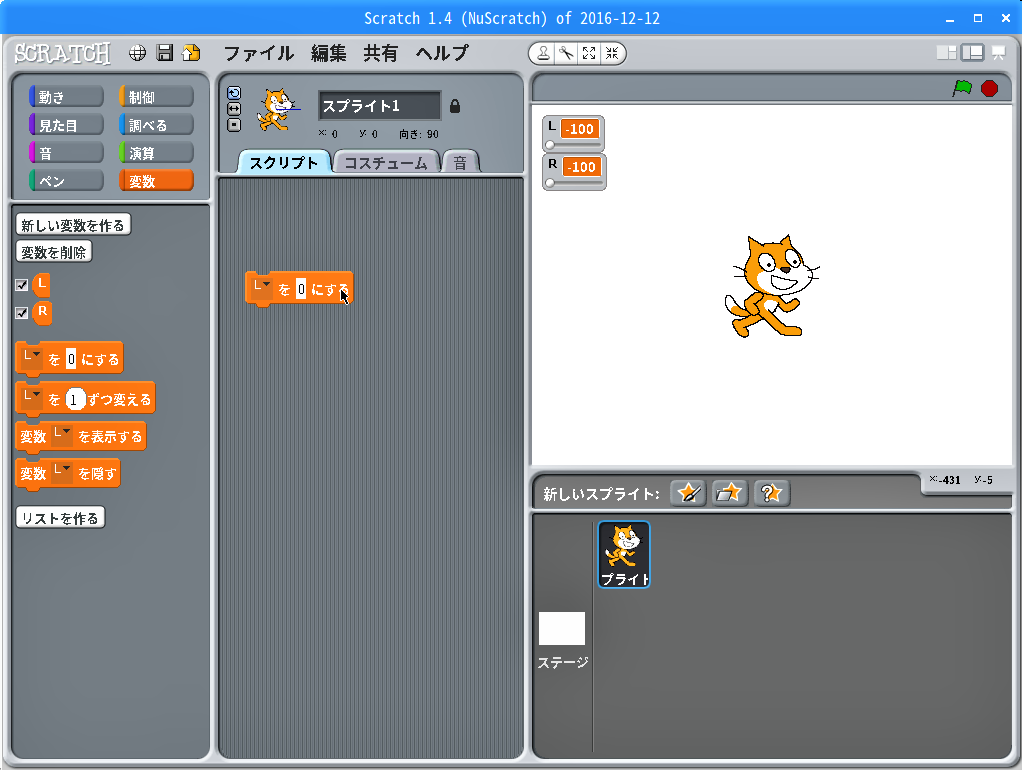Viewport: 1022px width, 770px height.
Task: Open the 編集 menu
Action: 328,53
